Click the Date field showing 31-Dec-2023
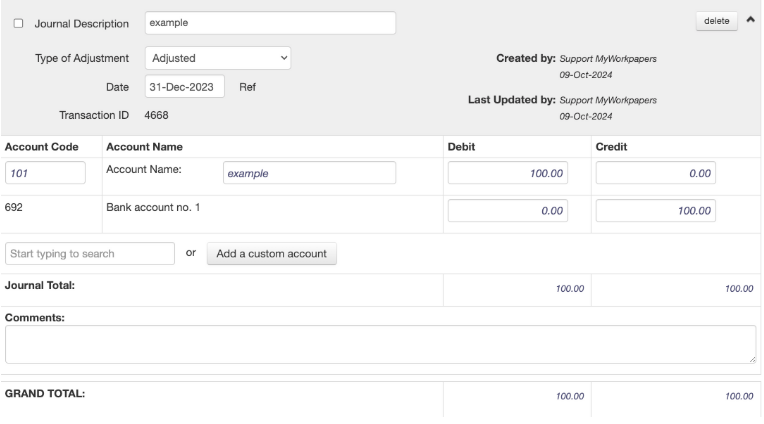Image resolution: width=764 pixels, height=424 pixels. (x=185, y=86)
